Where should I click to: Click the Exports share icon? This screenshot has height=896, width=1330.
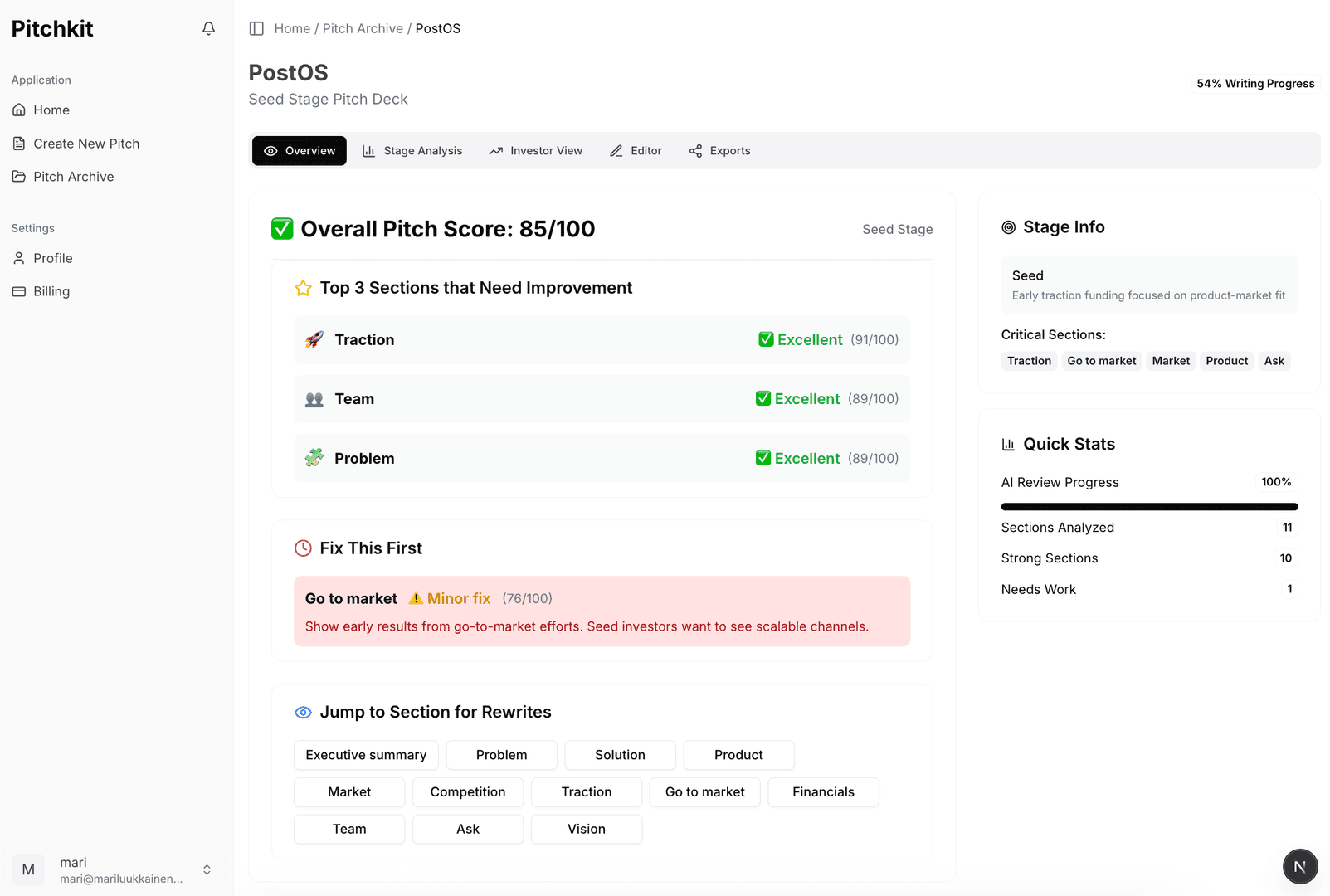(x=695, y=150)
